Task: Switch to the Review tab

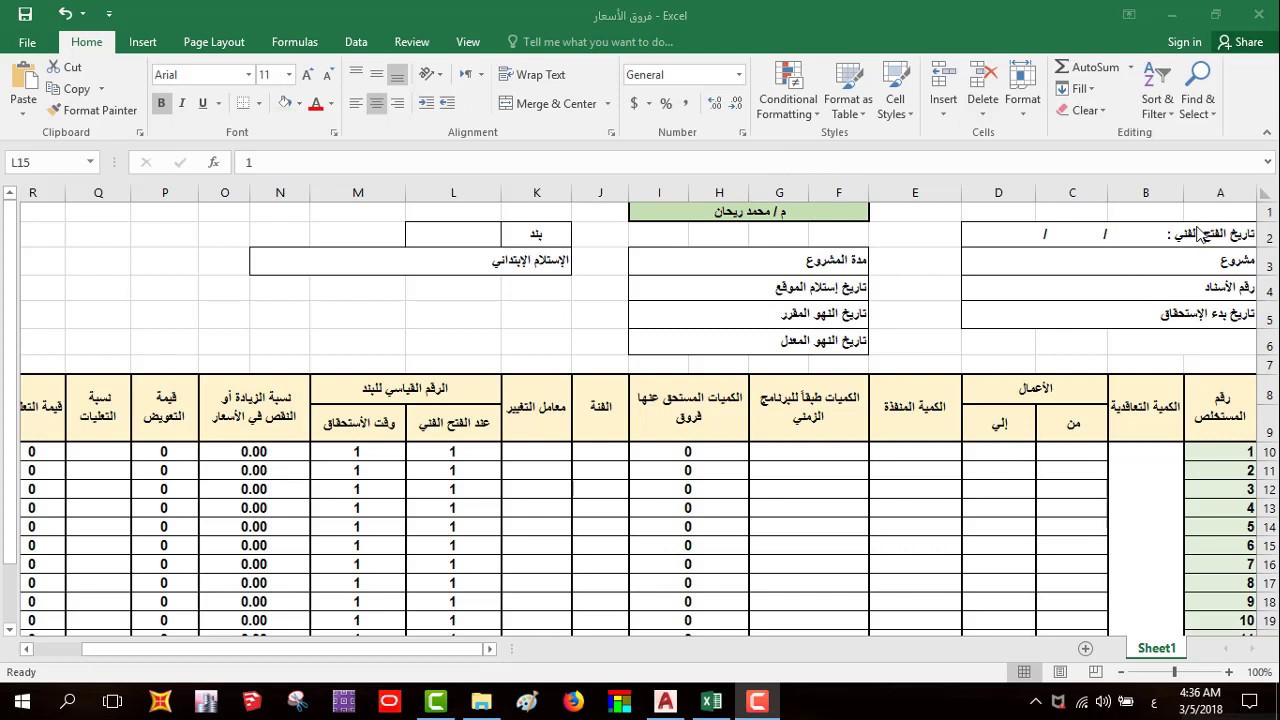Action: pyautogui.click(x=411, y=42)
